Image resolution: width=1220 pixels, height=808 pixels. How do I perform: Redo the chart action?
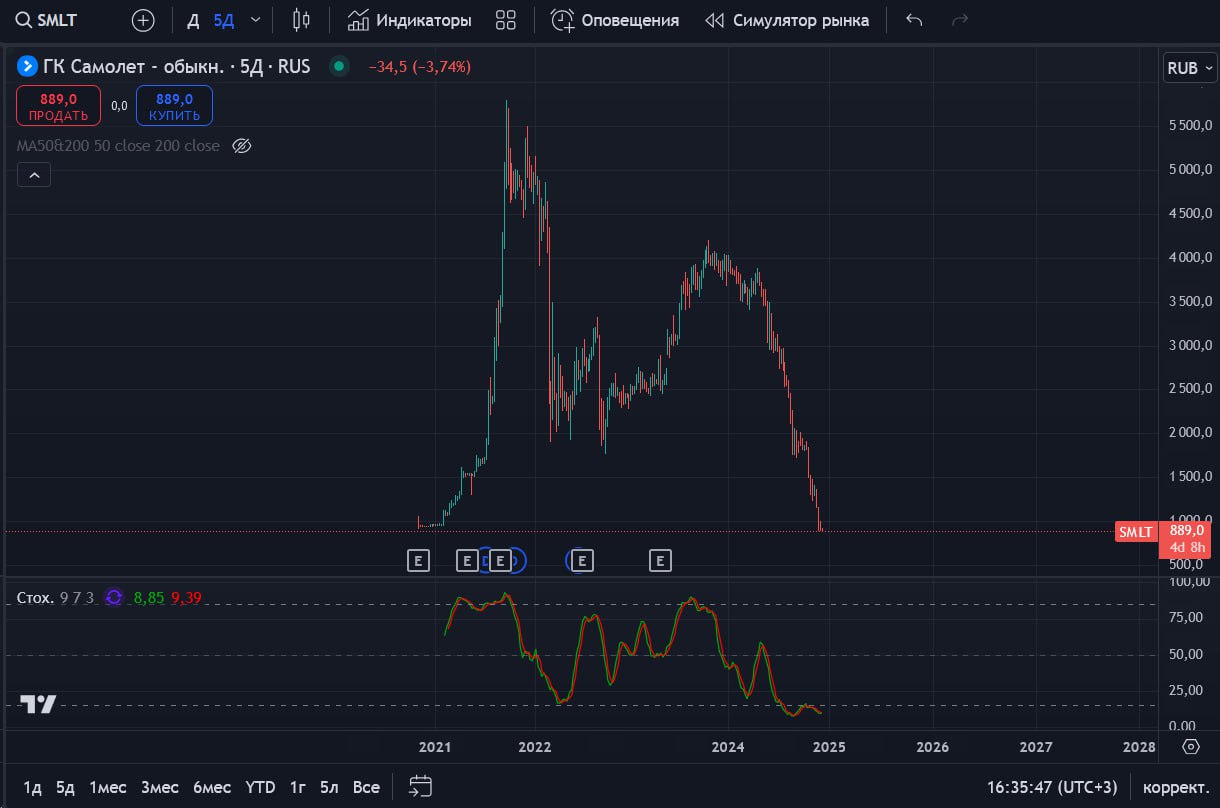(960, 20)
